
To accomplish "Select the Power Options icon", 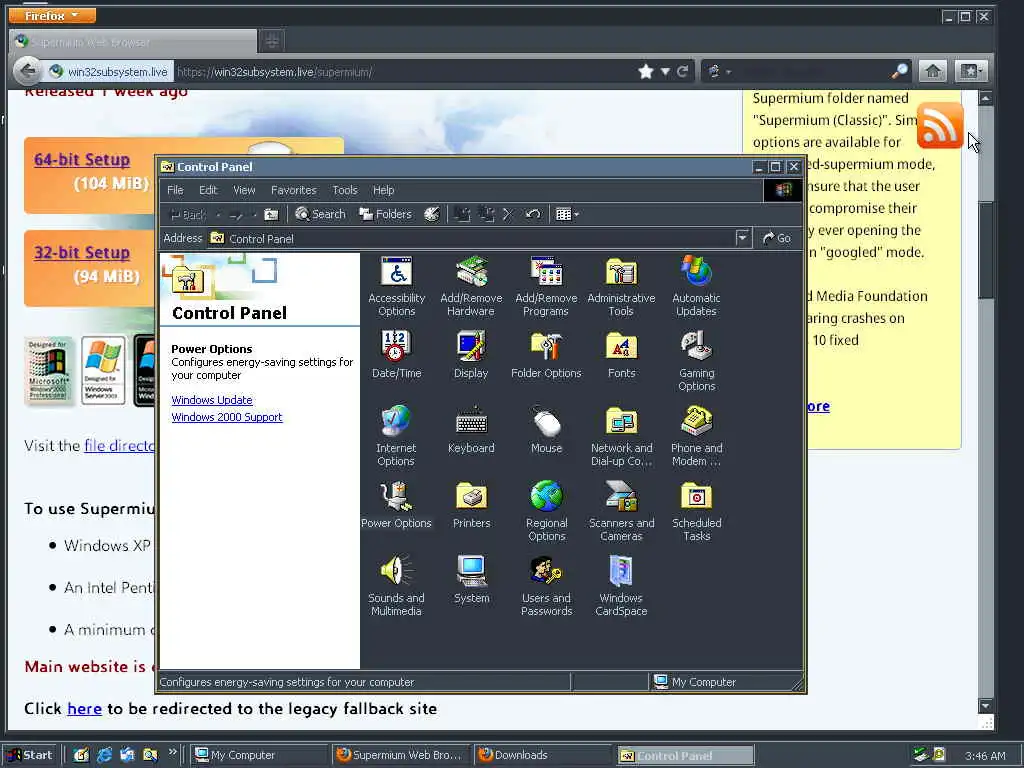I will 396,505.
